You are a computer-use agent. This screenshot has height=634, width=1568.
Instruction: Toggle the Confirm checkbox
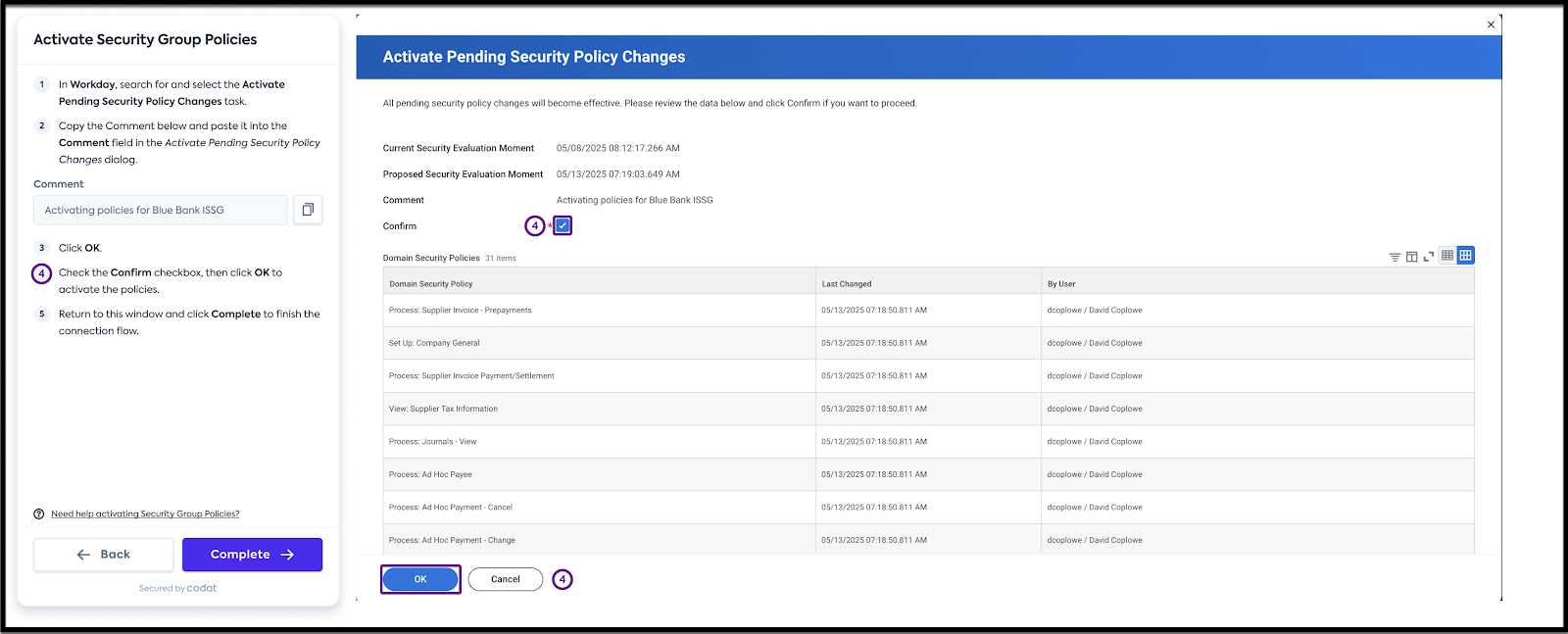pos(563,226)
